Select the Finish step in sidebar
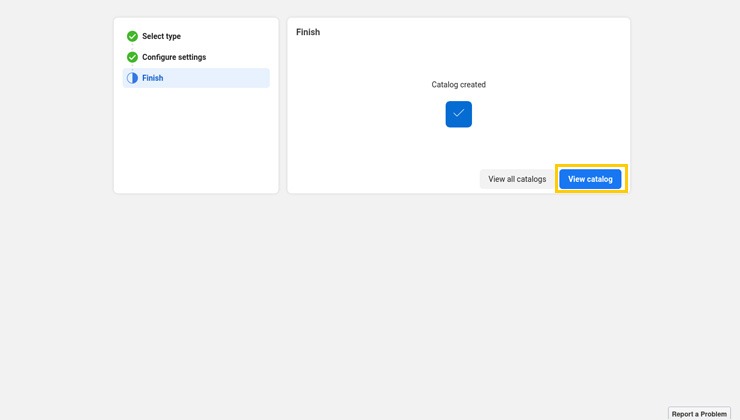740x420 pixels. (x=152, y=78)
